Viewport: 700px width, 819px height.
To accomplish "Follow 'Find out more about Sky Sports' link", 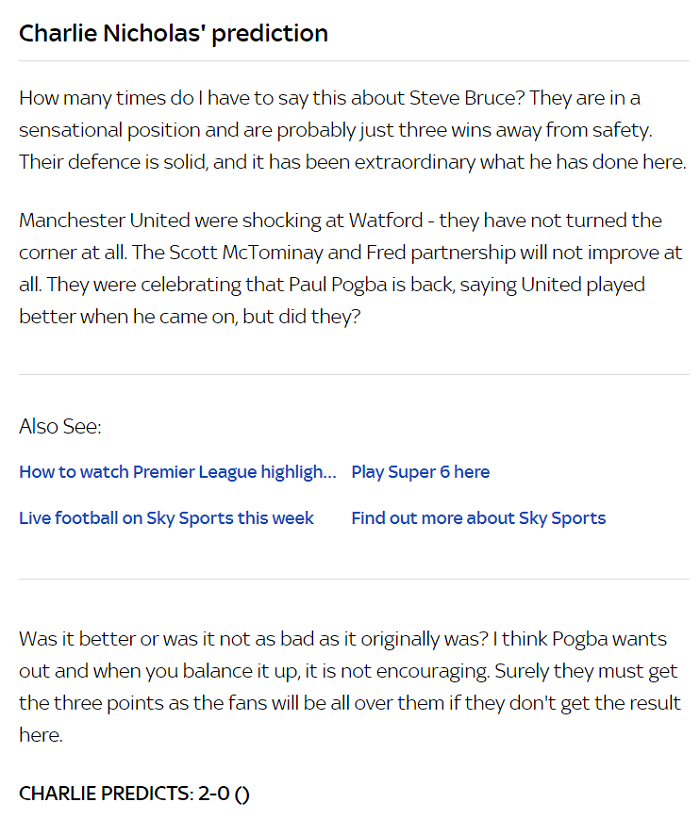I will click(478, 518).
